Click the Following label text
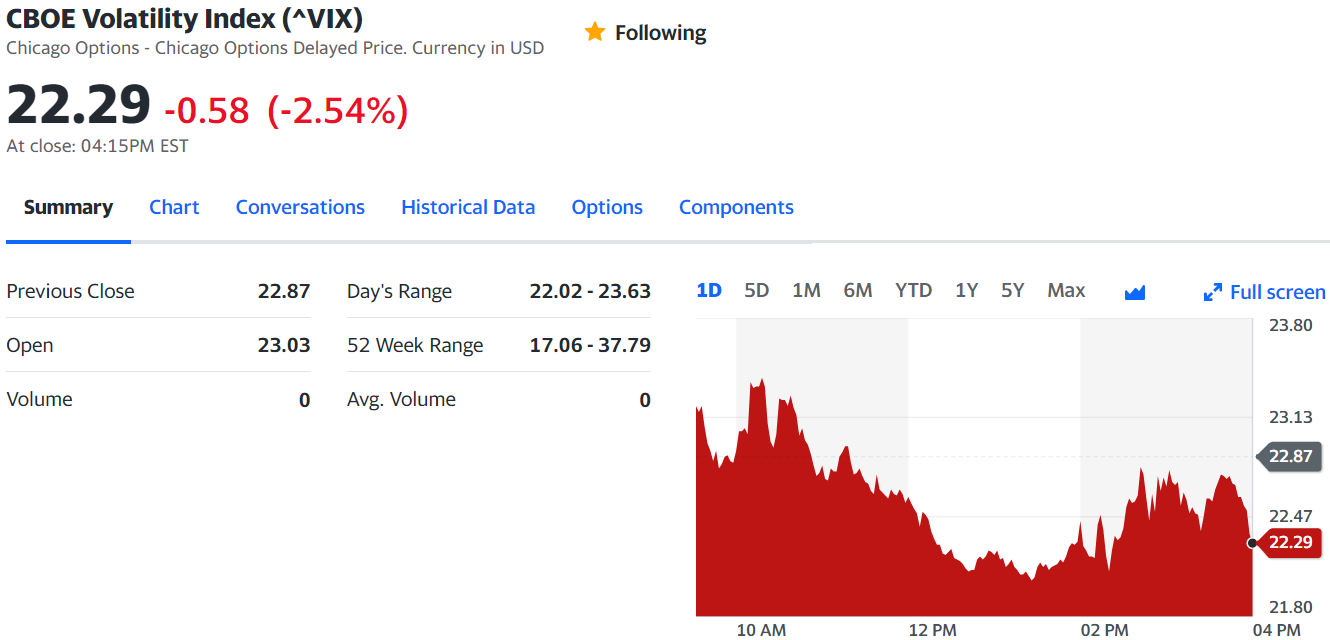 [660, 33]
